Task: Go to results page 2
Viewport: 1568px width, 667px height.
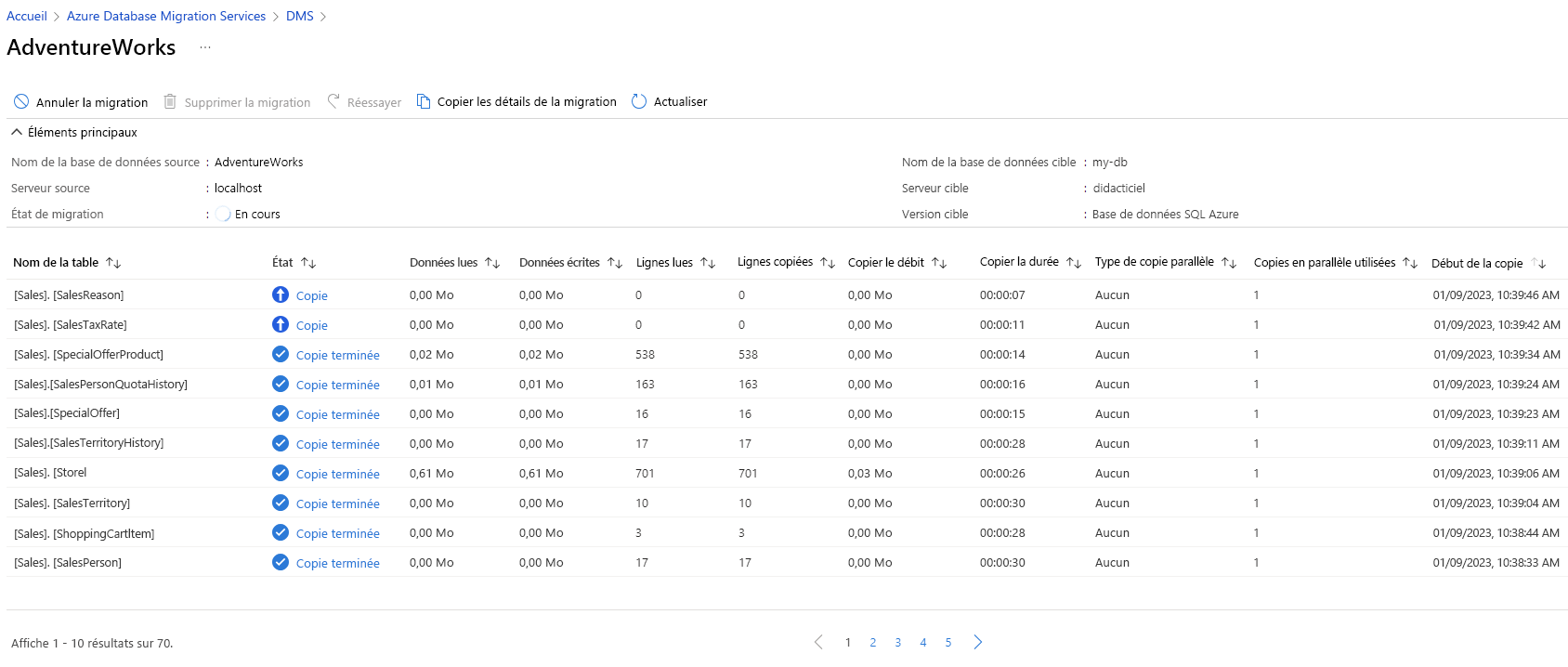Action: (x=873, y=642)
